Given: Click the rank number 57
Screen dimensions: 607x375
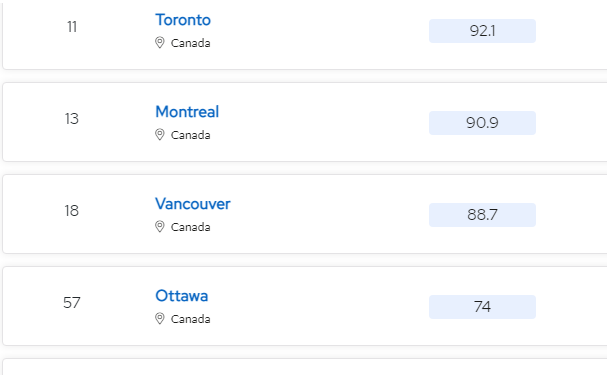Looking at the screenshot, I should (x=72, y=303).
